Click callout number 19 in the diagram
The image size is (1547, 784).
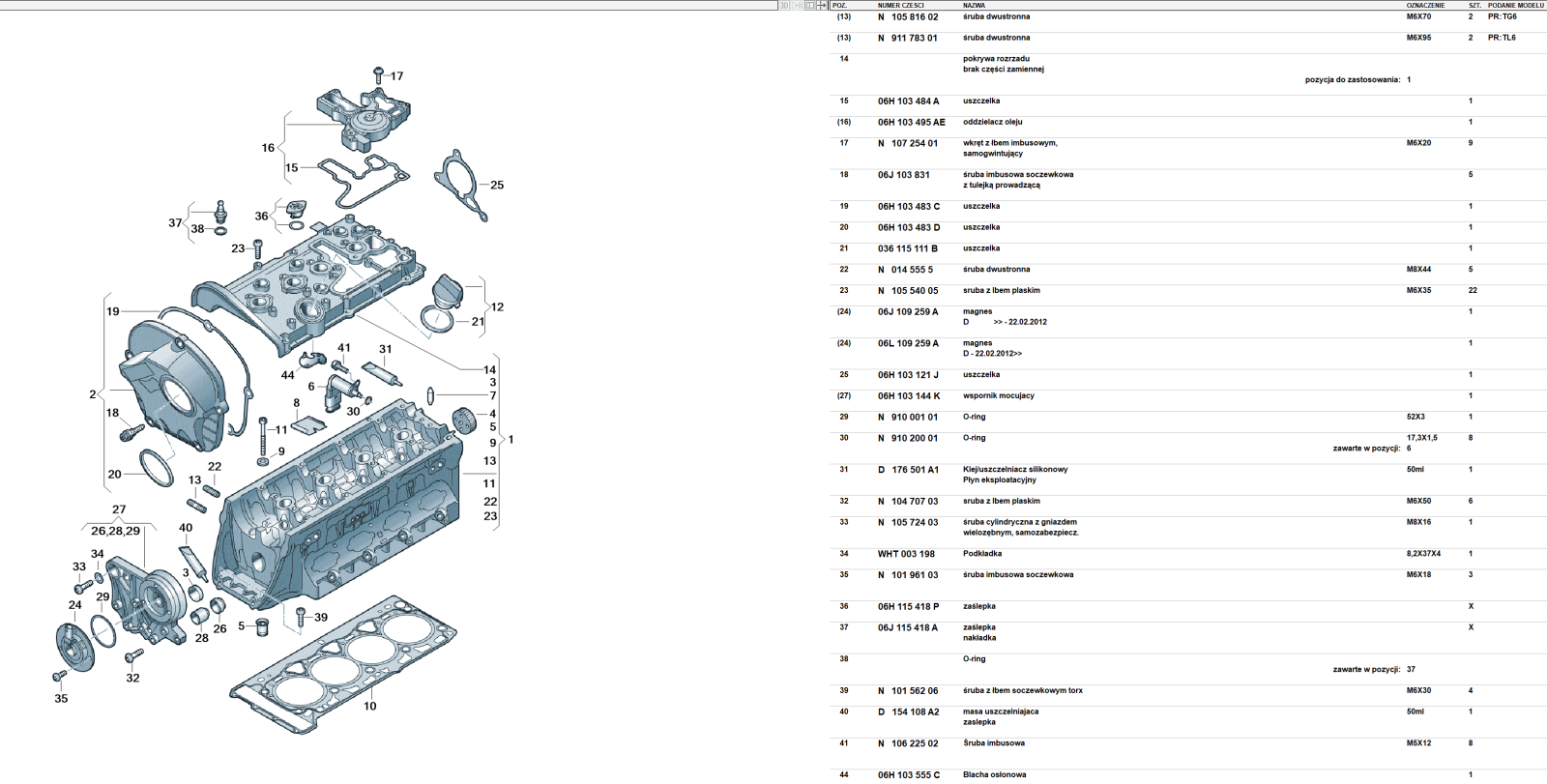[113, 311]
